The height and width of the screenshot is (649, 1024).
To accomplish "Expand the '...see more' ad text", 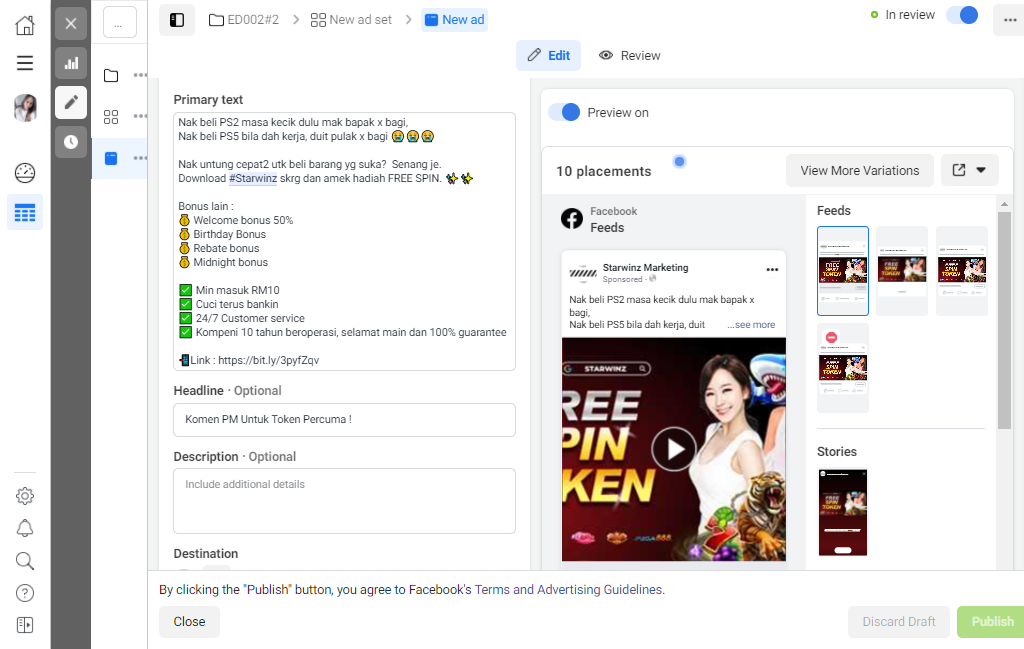I will click(751, 324).
